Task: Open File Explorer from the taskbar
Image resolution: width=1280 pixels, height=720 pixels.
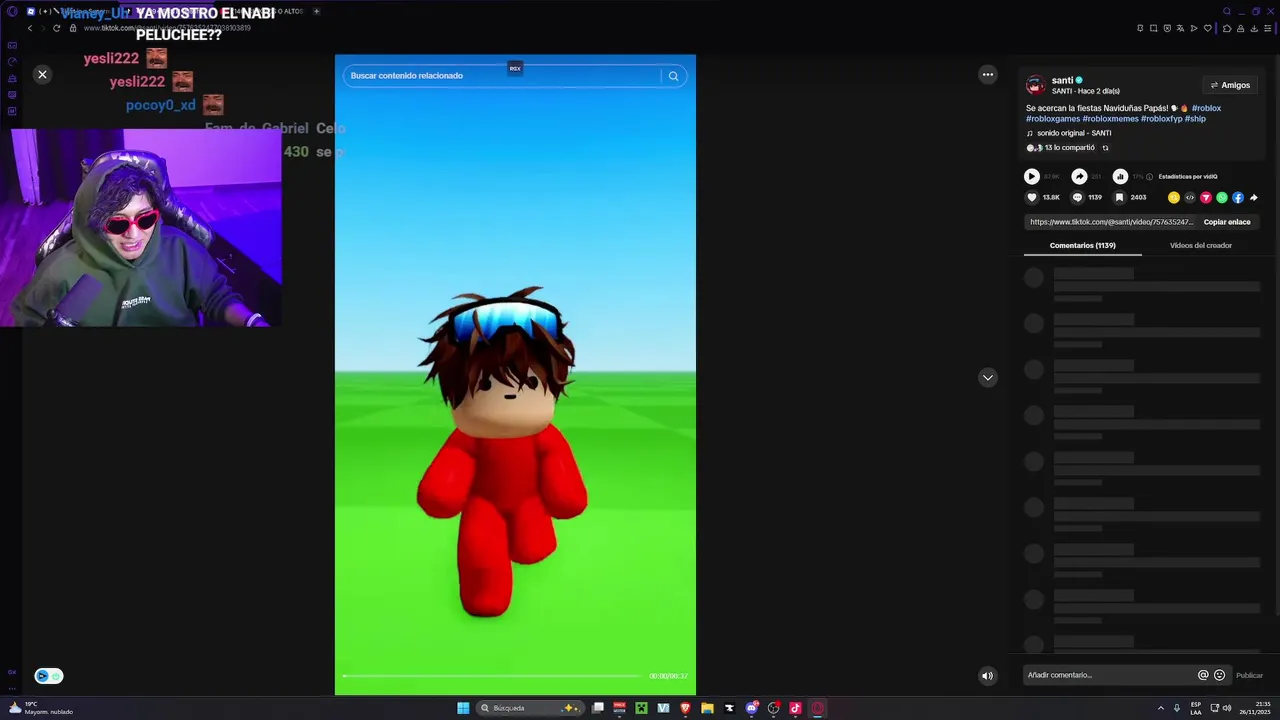Action: 707,708
